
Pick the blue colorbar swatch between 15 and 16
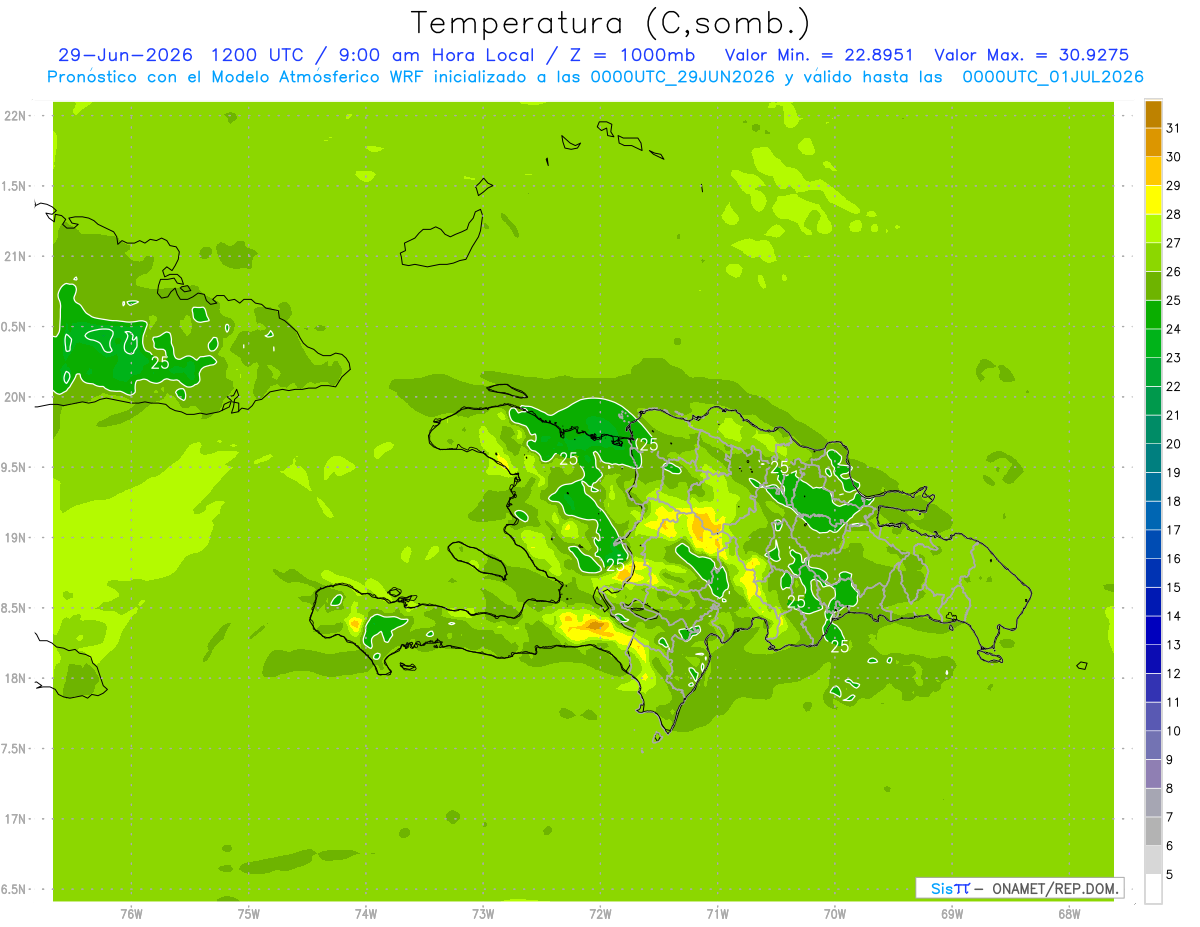pyautogui.click(x=1153, y=573)
